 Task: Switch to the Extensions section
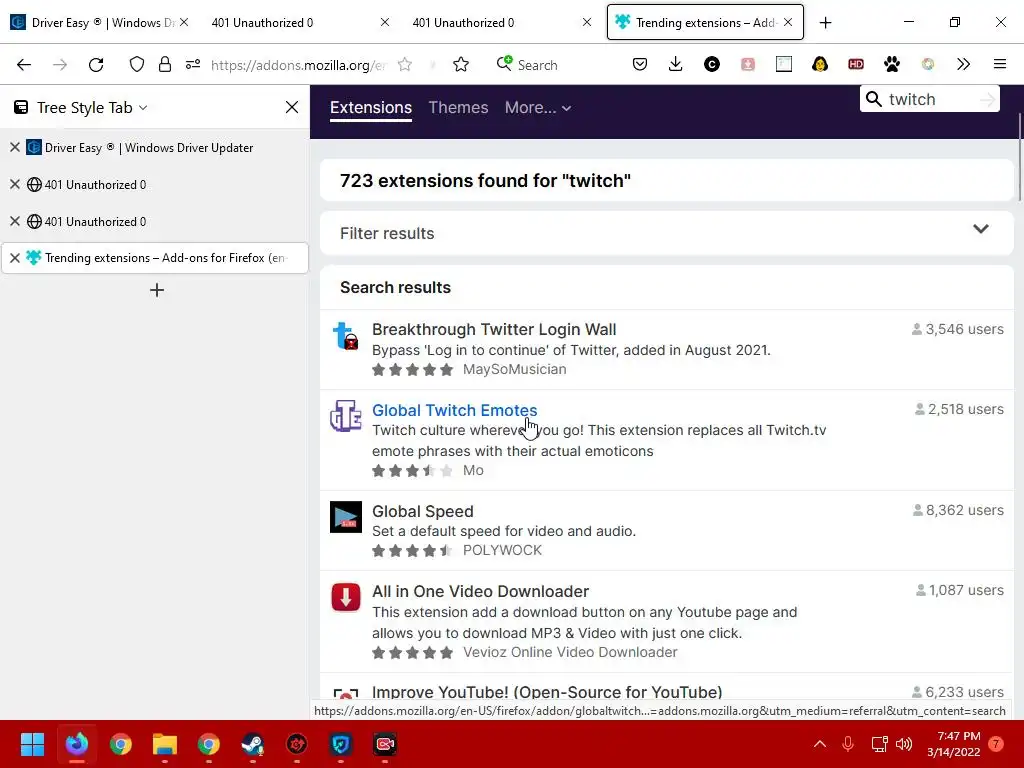coord(371,108)
